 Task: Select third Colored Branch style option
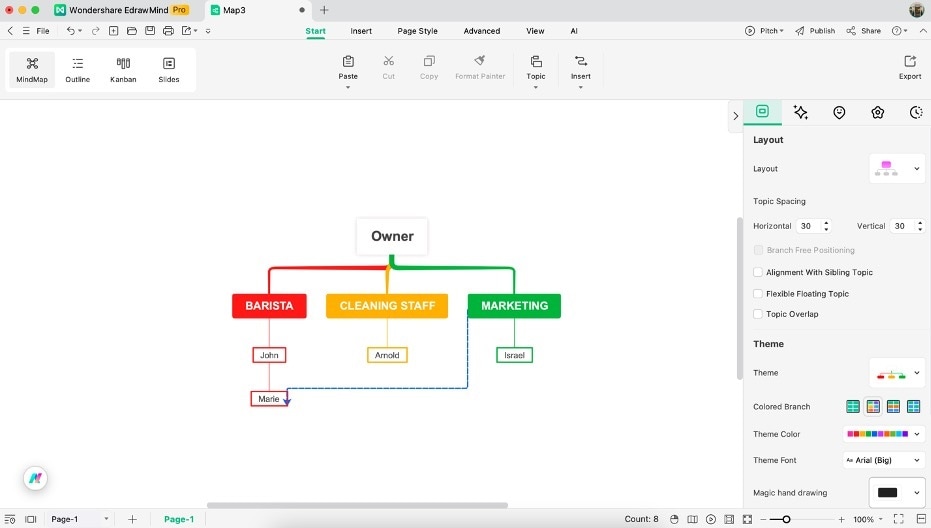(x=893, y=406)
